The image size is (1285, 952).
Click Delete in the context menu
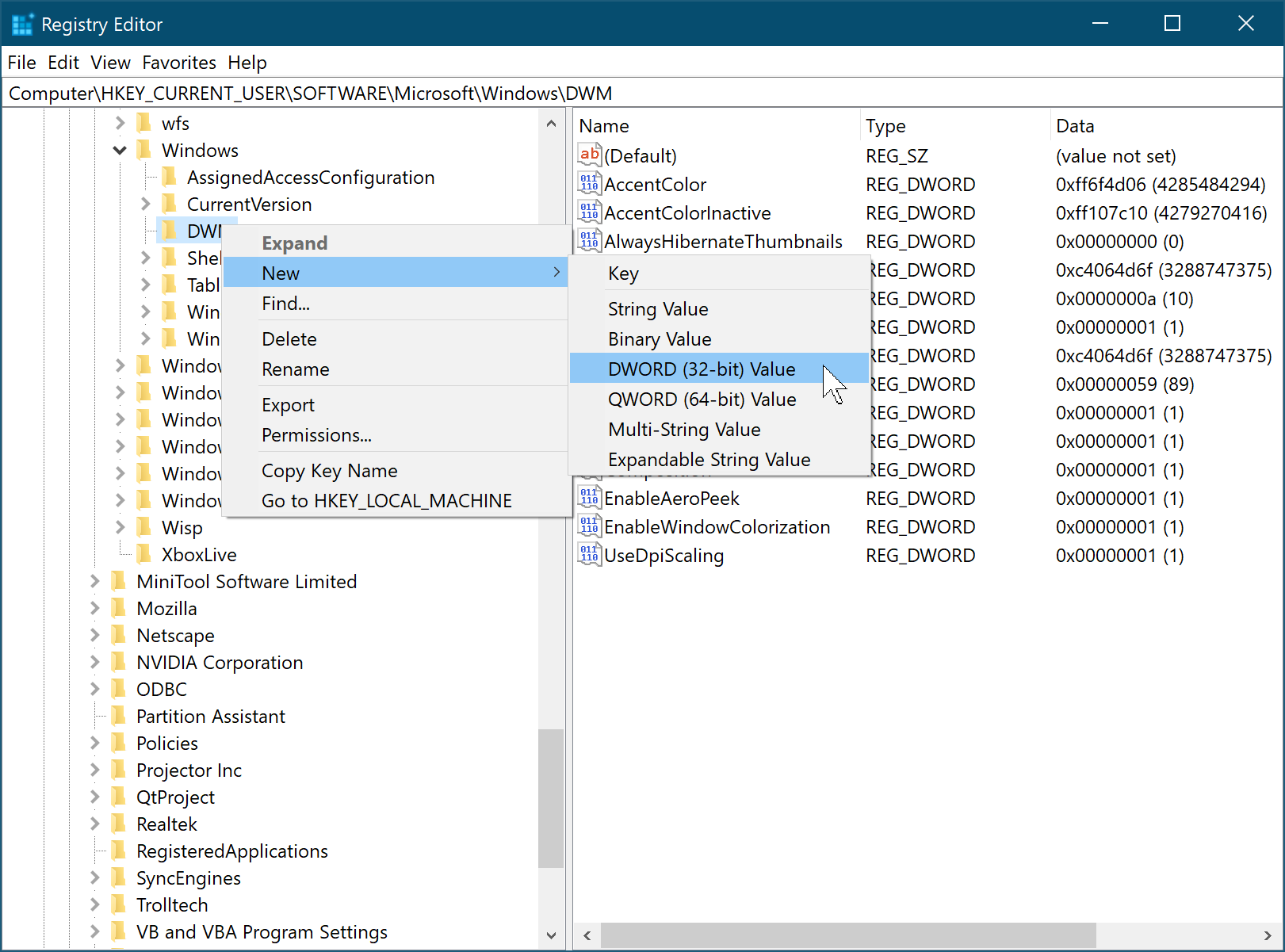[x=396, y=338]
